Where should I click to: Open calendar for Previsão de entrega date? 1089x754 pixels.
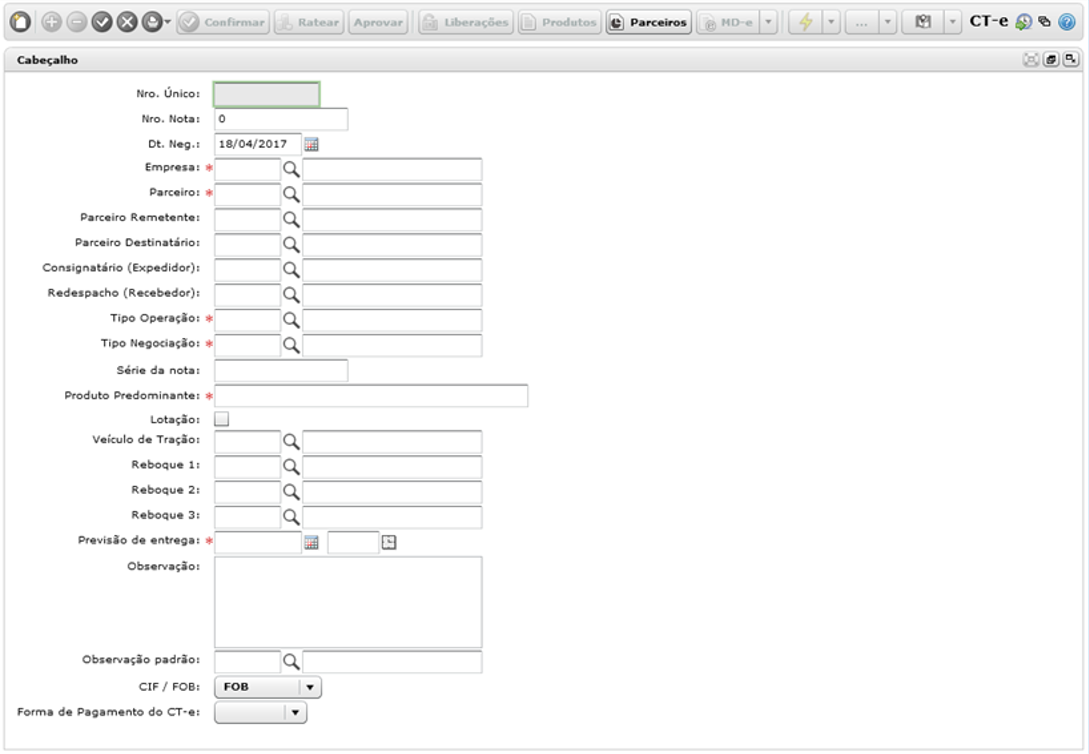pos(311,542)
